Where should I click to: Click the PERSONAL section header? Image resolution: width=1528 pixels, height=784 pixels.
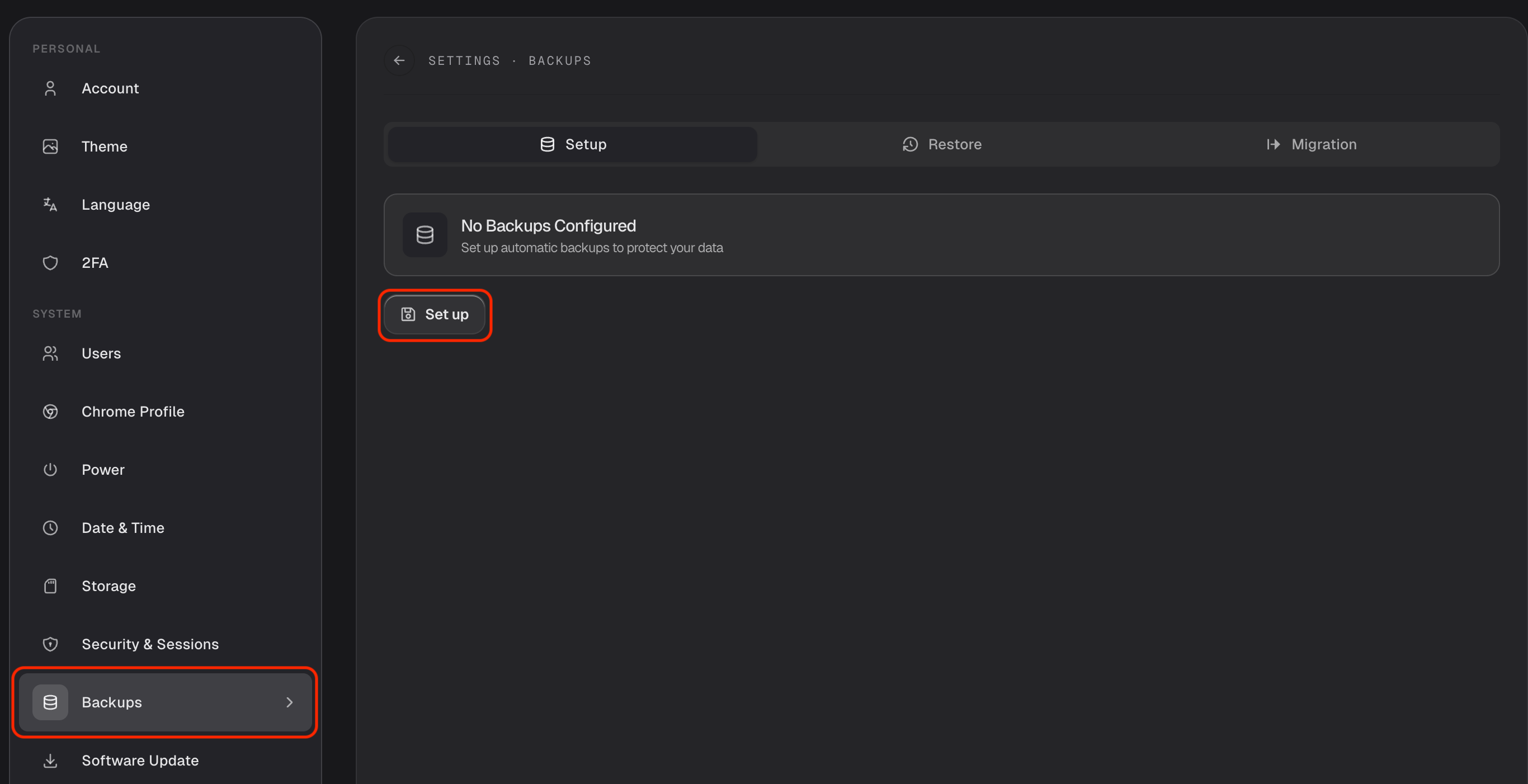(x=67, y=49)
